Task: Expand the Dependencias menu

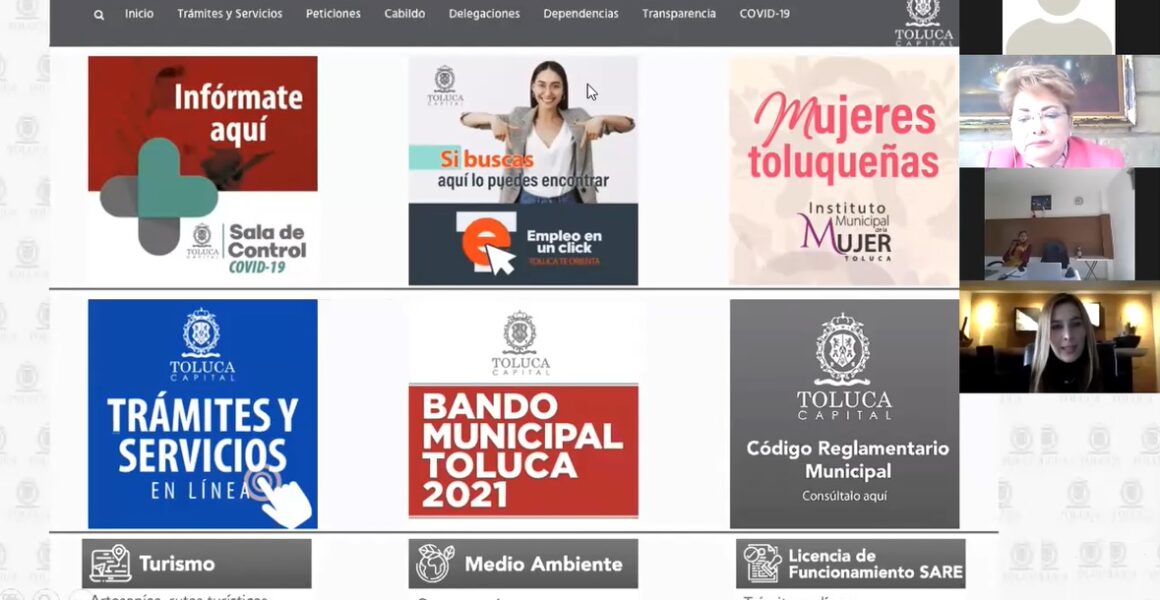Action: click(581, 14)
